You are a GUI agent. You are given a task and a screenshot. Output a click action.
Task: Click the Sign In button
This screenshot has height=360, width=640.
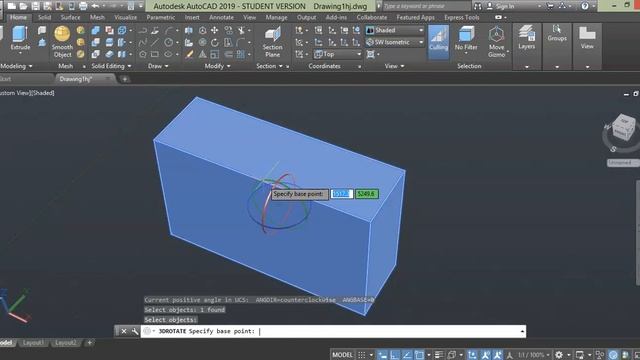tap(501, 6)
